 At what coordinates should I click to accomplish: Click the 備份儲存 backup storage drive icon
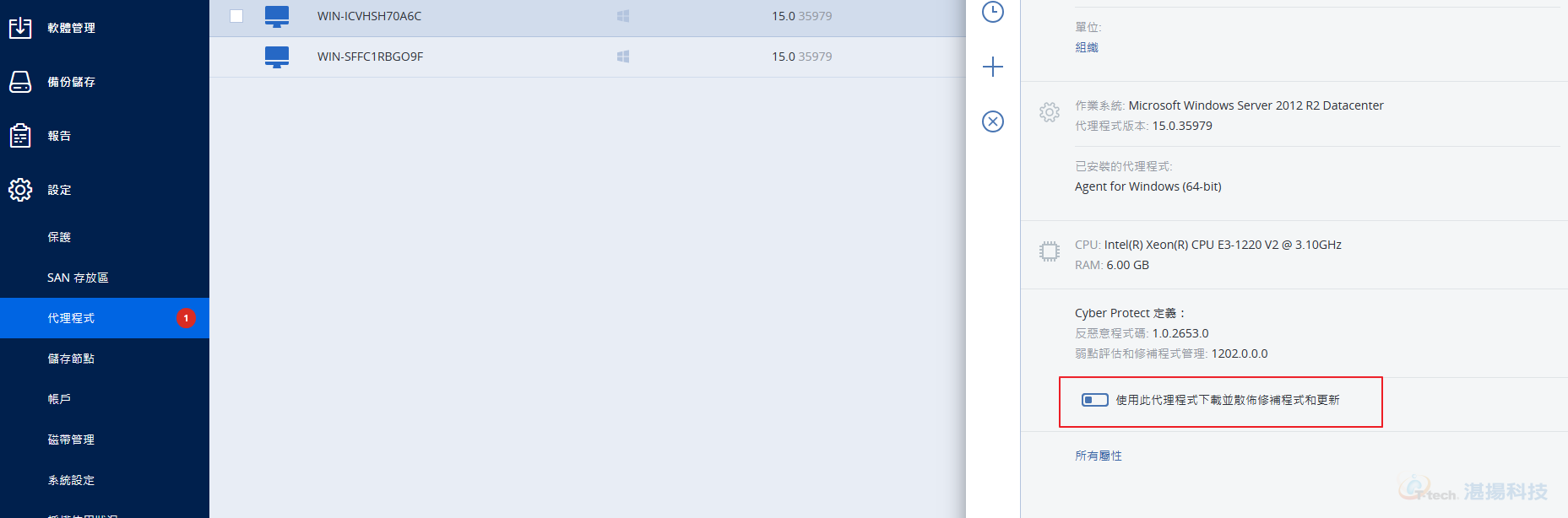coord(20,82)
